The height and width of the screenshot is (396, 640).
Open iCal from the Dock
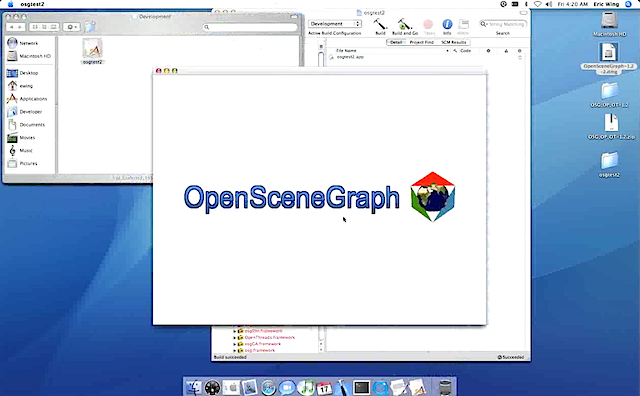[324, 387]
